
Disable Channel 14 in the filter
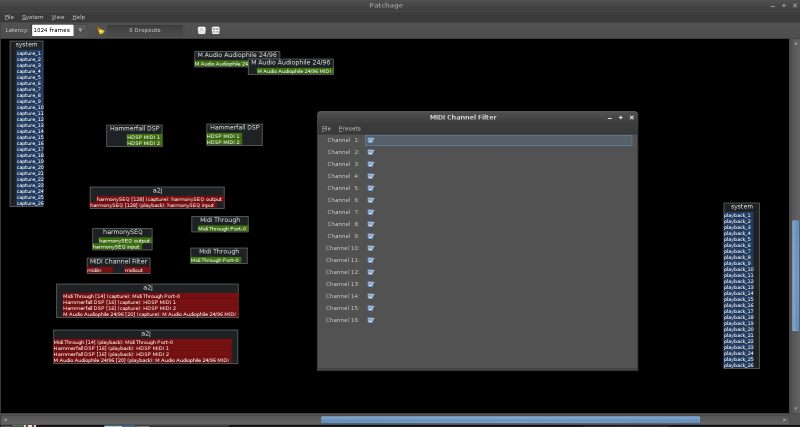click(x=371, y=296)
